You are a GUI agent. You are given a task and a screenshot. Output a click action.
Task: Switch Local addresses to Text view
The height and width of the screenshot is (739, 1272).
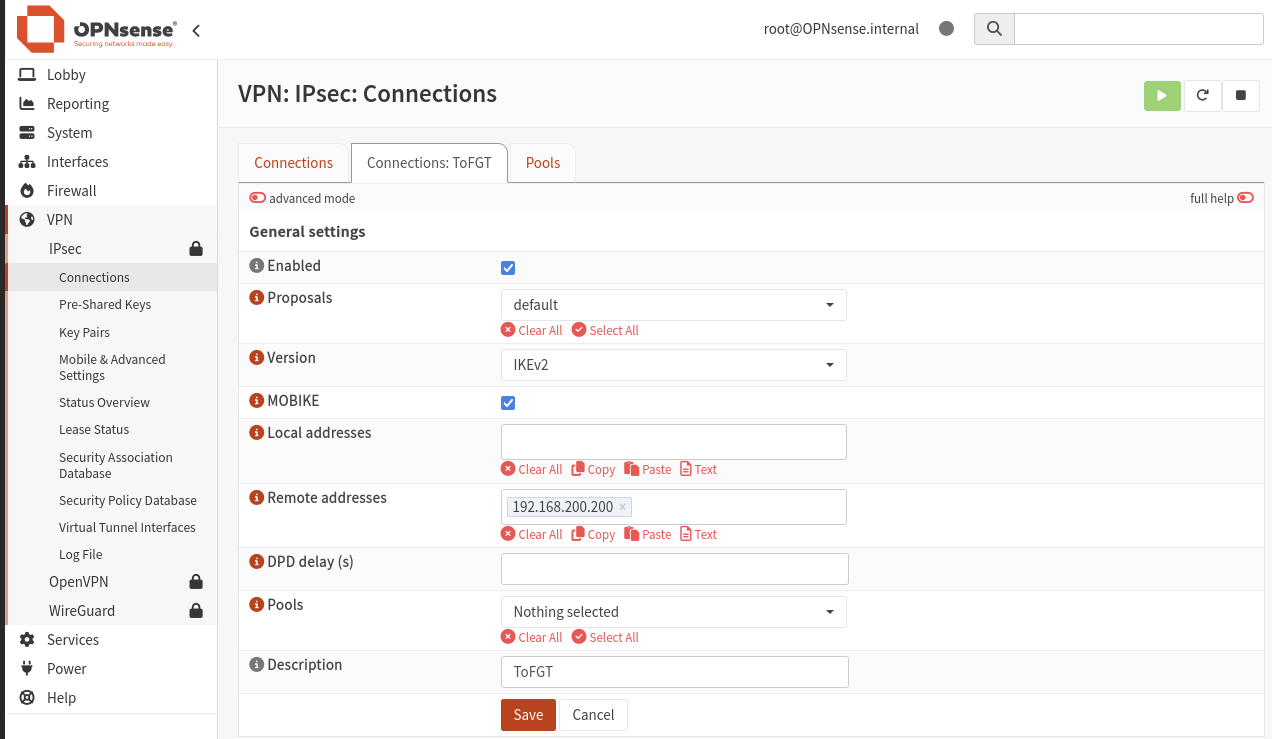[698, 470]
